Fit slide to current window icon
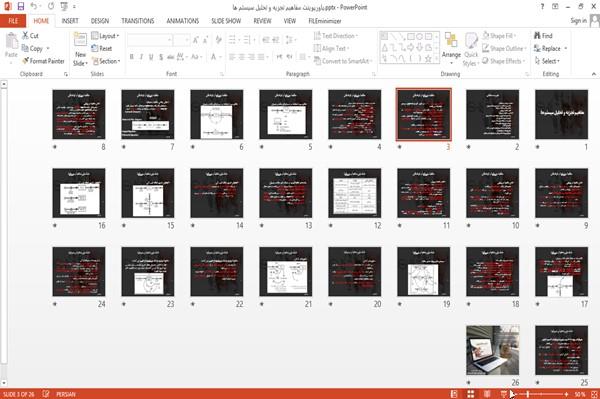This screenshot has width=600, height=399. (594, 394)
